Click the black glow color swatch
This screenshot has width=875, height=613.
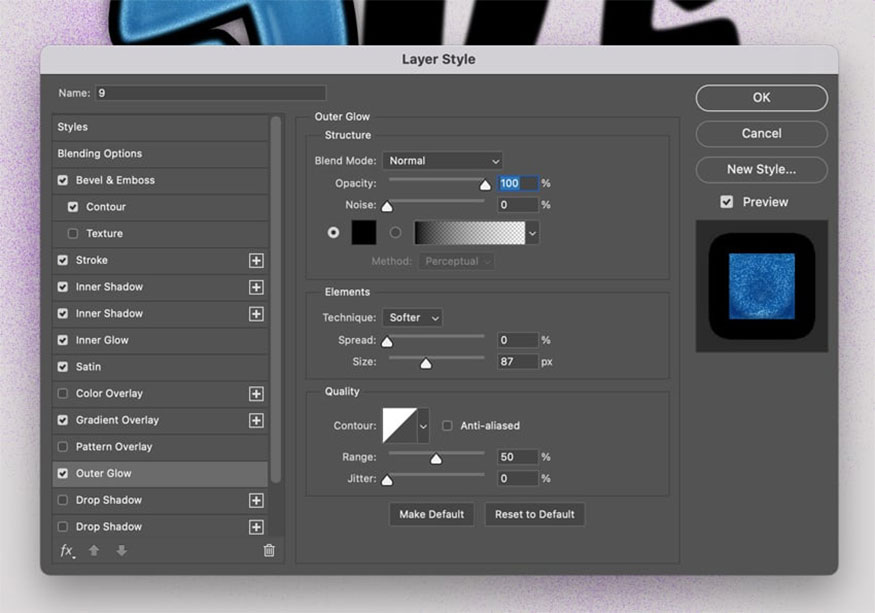tap(364, 232)
